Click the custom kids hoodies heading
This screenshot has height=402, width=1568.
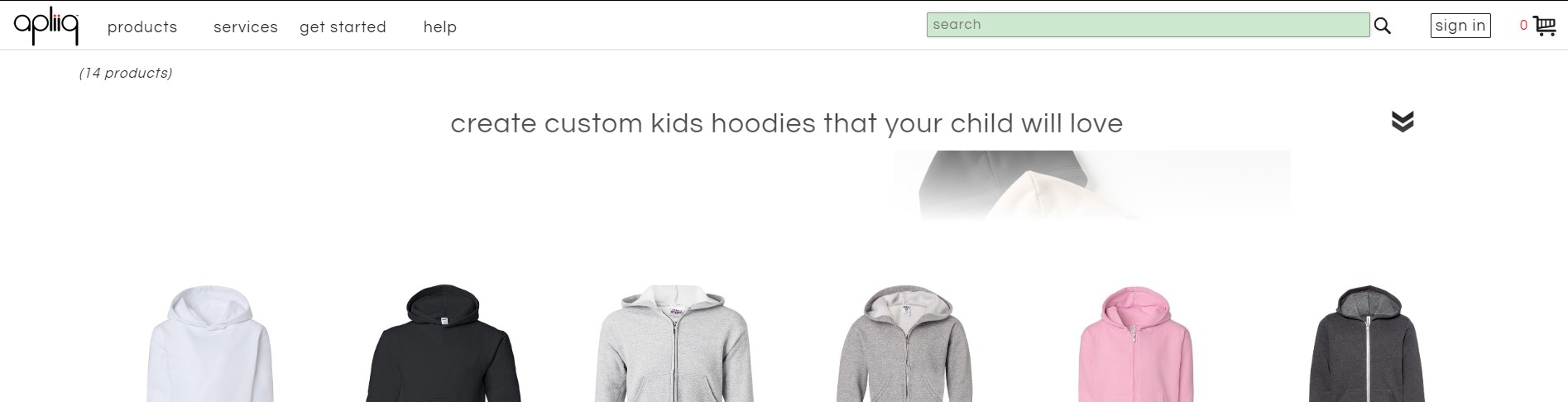pos(786,124)
